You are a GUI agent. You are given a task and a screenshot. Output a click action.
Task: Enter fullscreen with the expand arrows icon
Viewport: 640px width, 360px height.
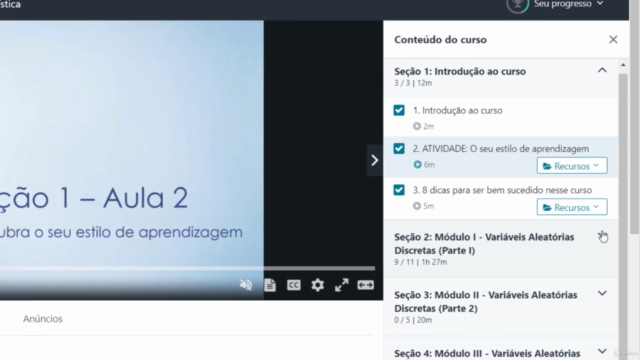tap(342, 285)
